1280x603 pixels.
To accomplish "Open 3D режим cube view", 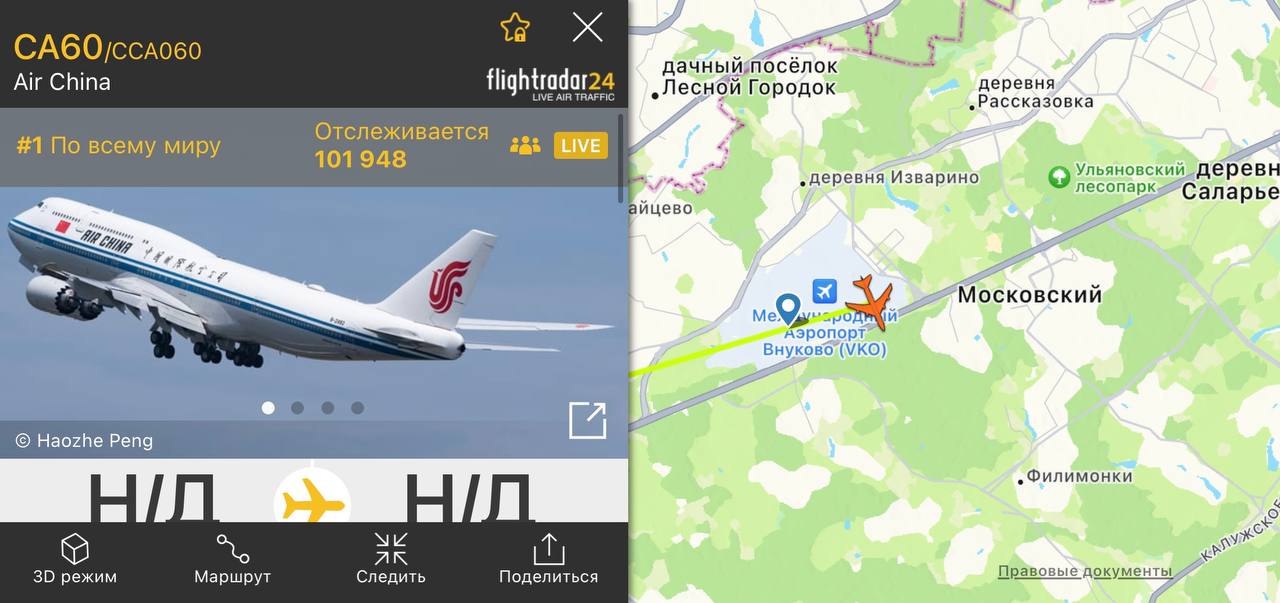I will click(x=75, y=559).
